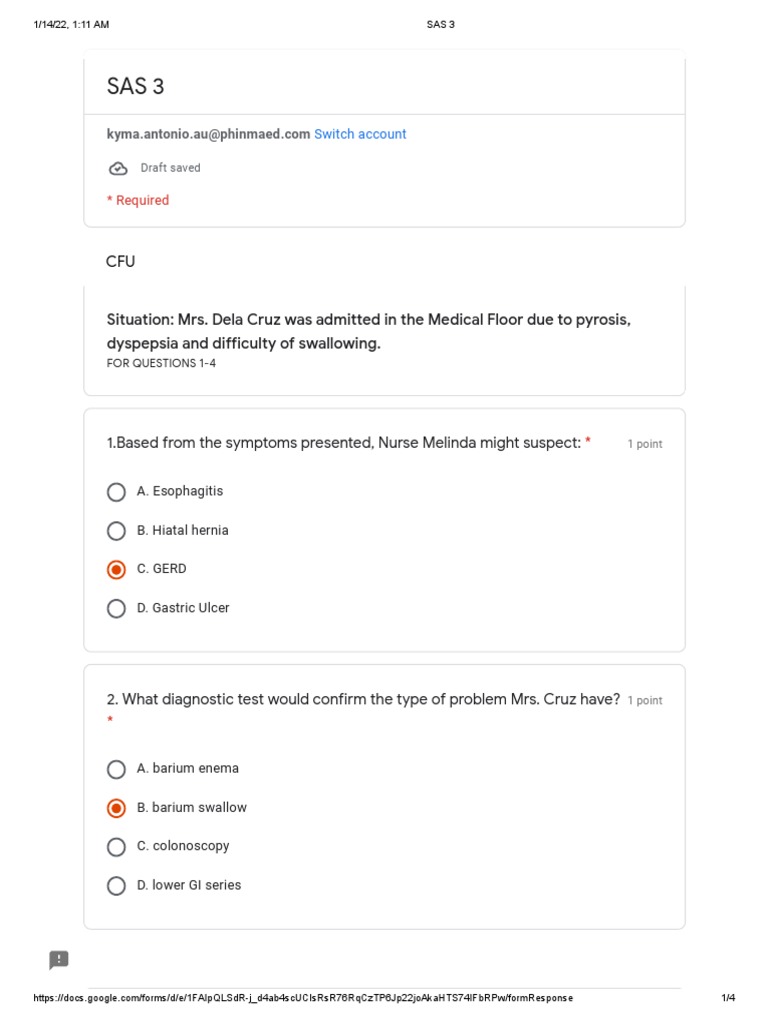Pick option D. Gastric Ulcer
Viewport: 768px width, 1024px height.
coord(116,608)
